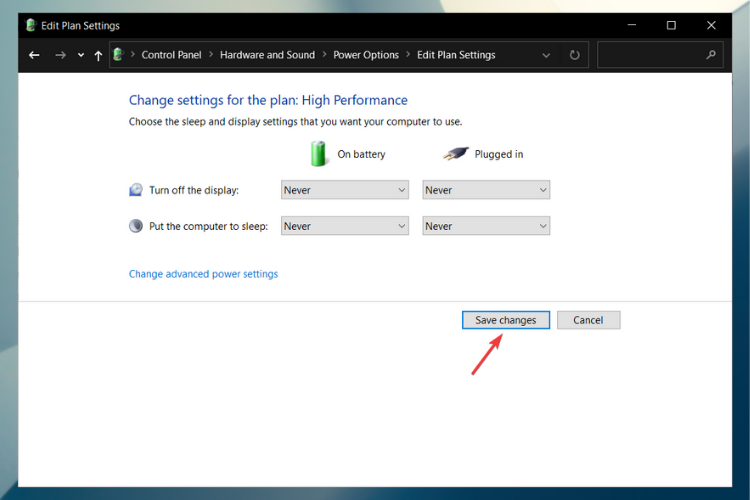750x500 pixels.
Task: Click the heading 'Change settings for the plan: High Performance'
Action: point(268,100)
